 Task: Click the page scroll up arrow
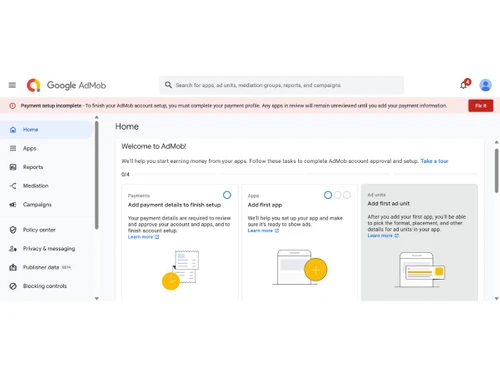[x=497, y=142]
